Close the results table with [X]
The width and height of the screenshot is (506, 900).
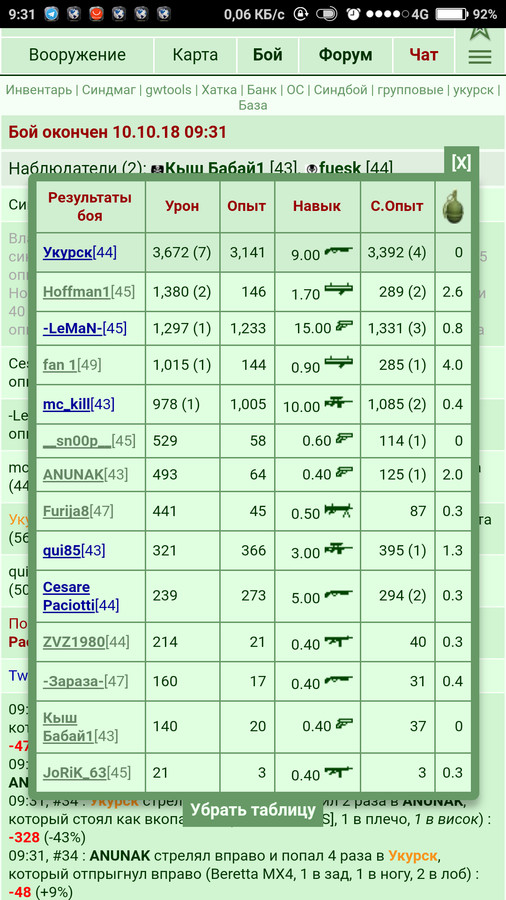point(461,162)
